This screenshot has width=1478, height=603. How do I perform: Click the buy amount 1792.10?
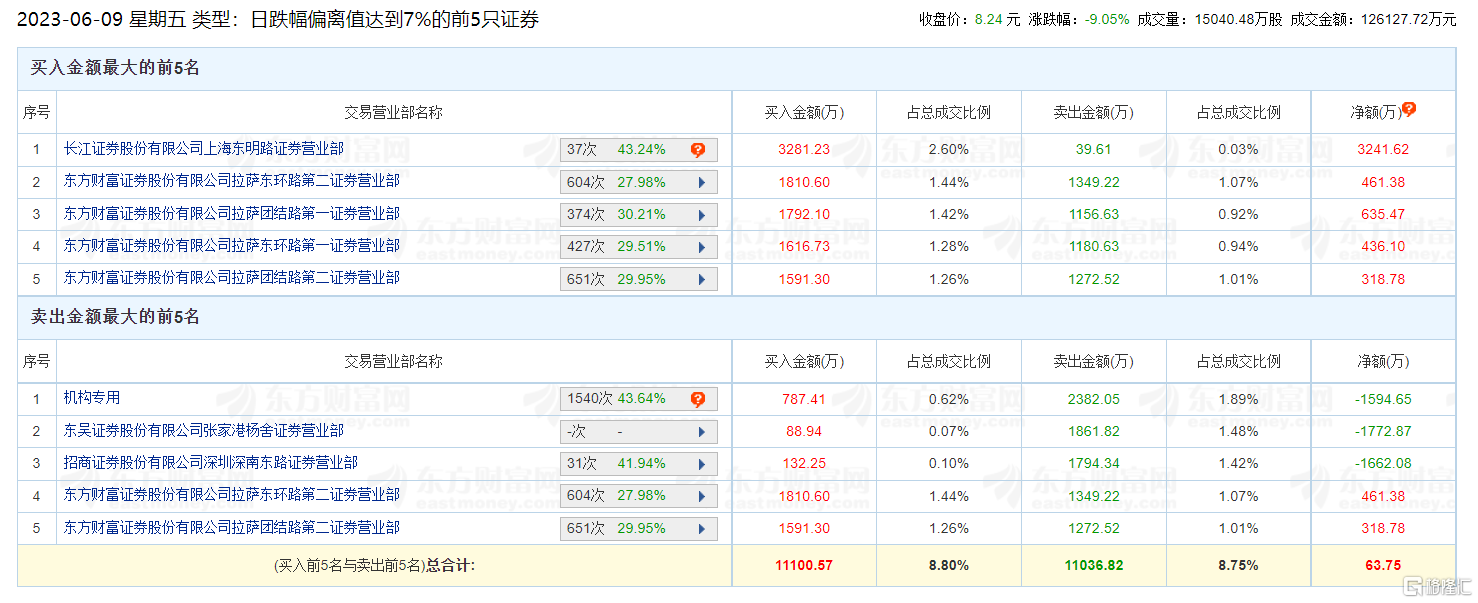pyautogui.click(x=804, y=215)
